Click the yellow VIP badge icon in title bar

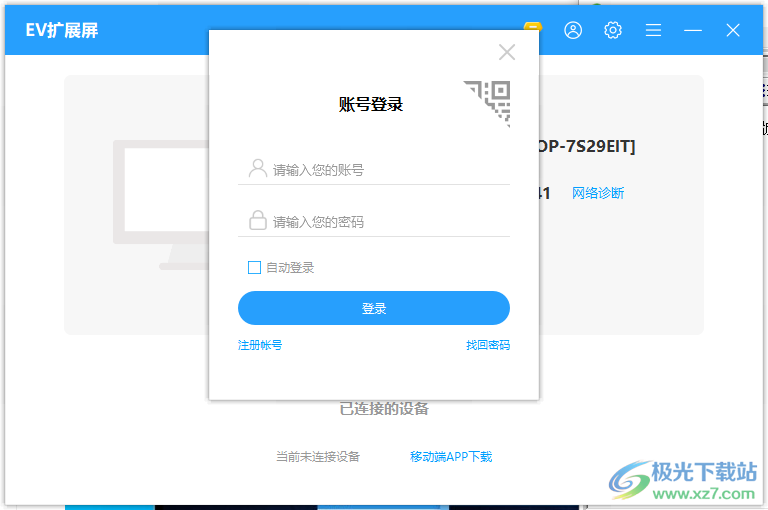(532, 26)
